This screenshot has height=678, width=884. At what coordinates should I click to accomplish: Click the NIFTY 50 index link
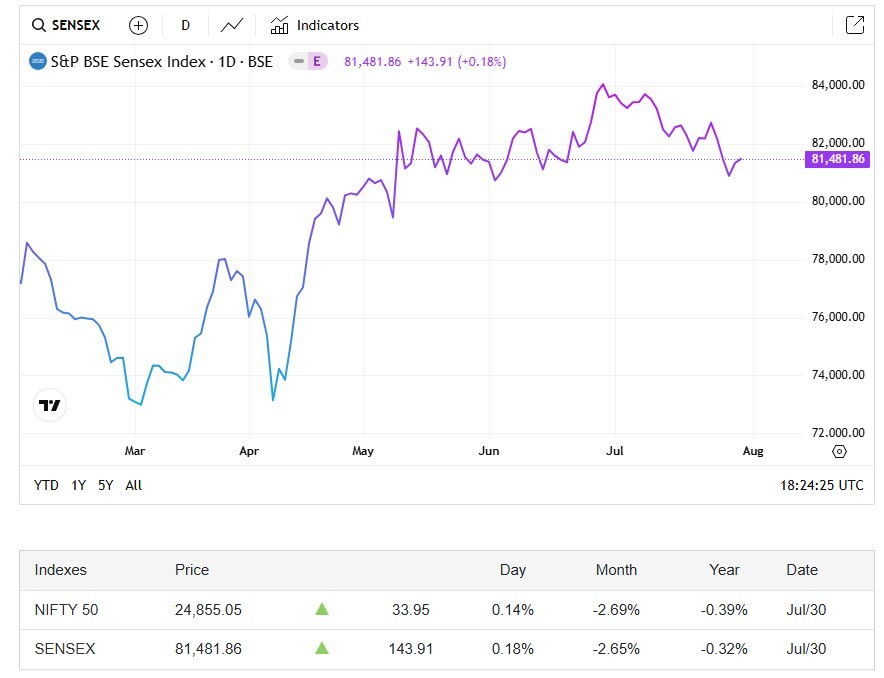[66, 610]
